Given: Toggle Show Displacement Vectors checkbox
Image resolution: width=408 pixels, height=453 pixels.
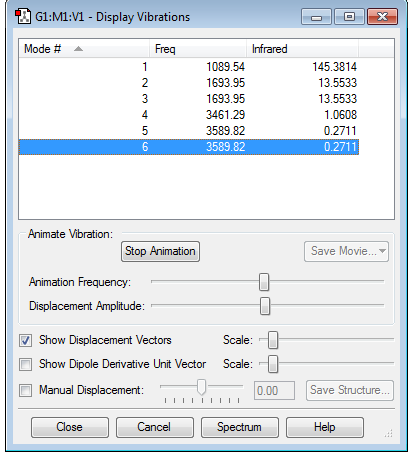Looking at the screenshot, I should pos(26,341).
